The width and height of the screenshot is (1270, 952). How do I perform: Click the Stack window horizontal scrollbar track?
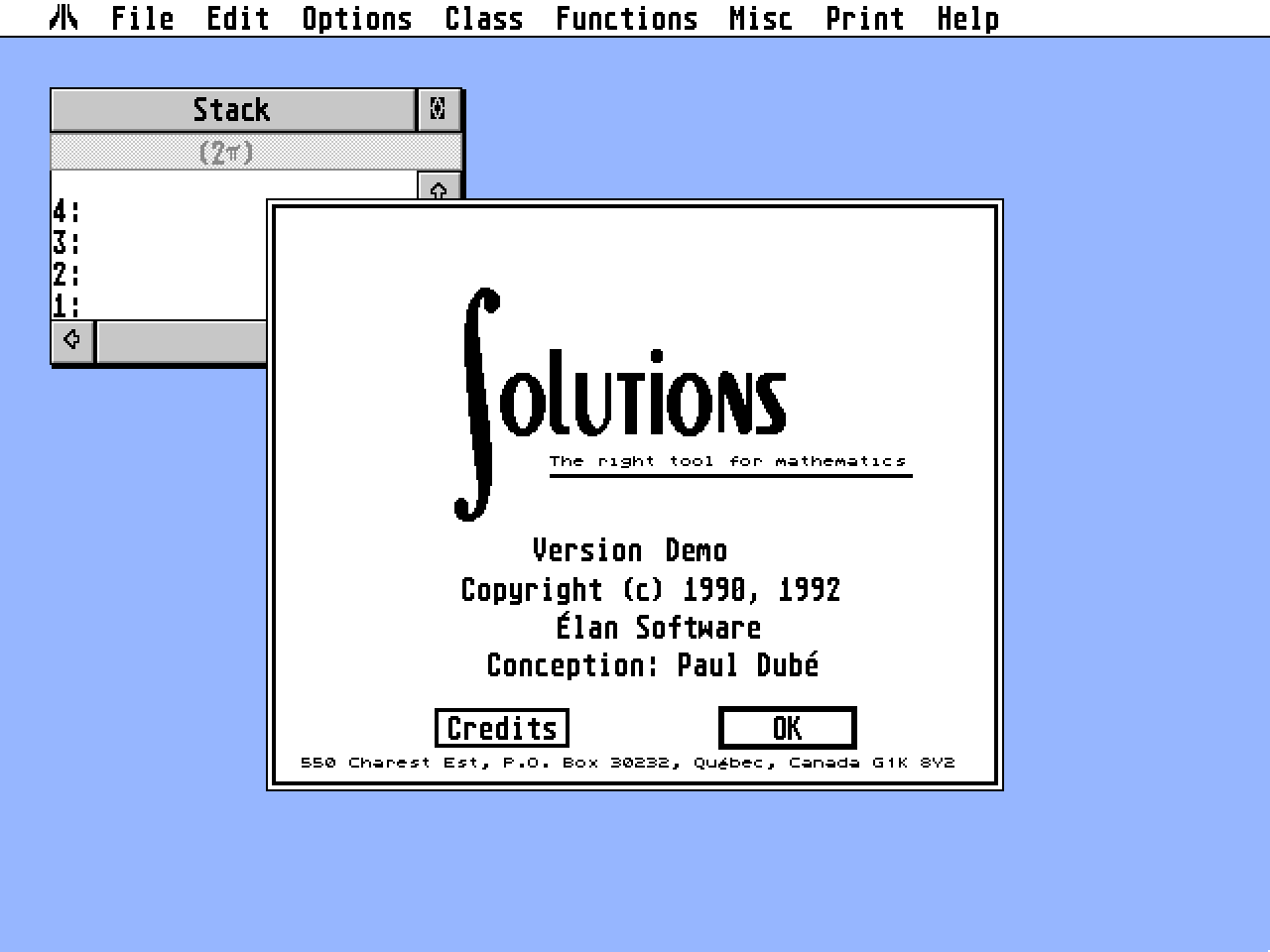183,341
